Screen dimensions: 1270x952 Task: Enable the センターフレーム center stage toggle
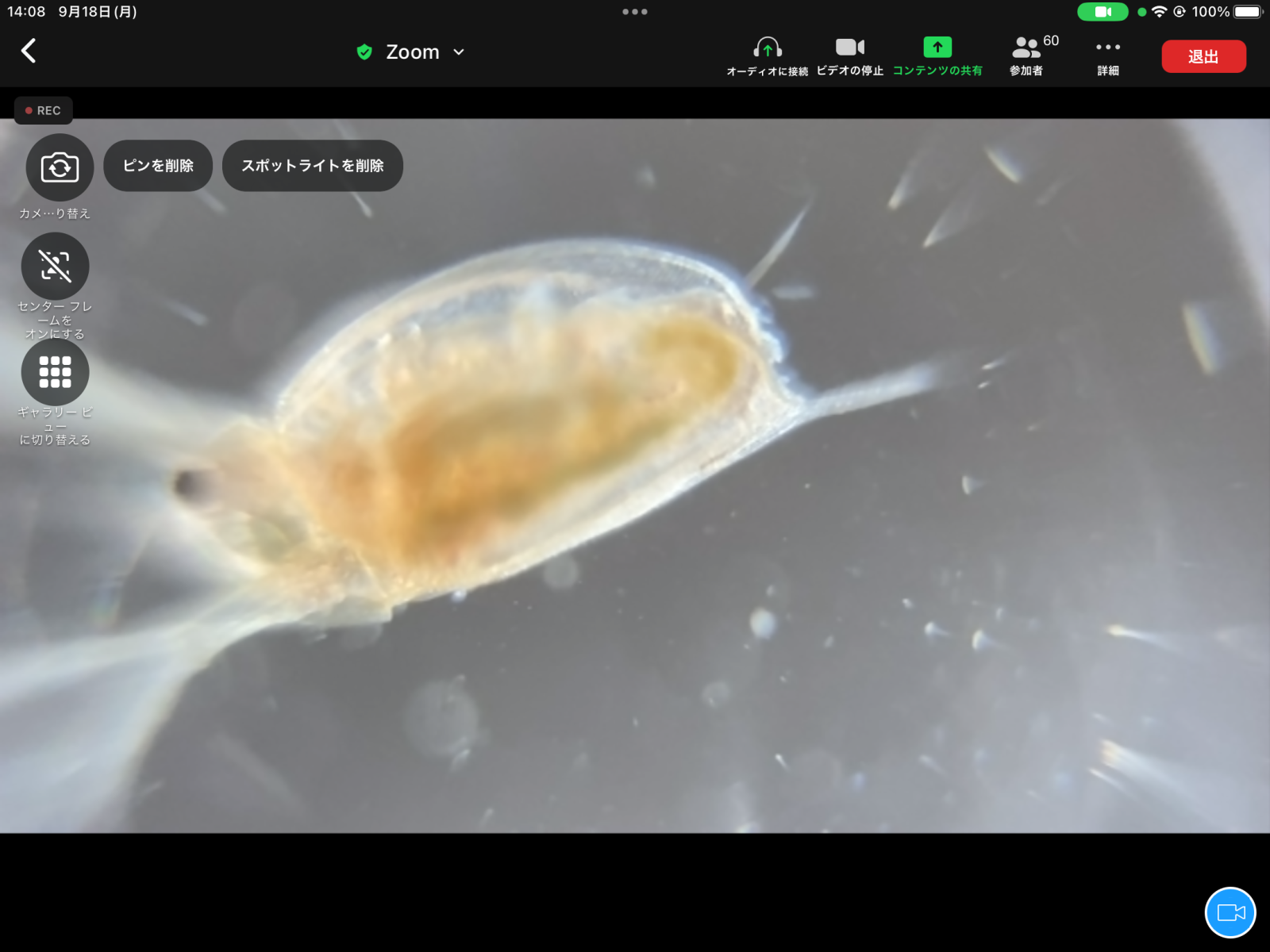pos(55,267)
